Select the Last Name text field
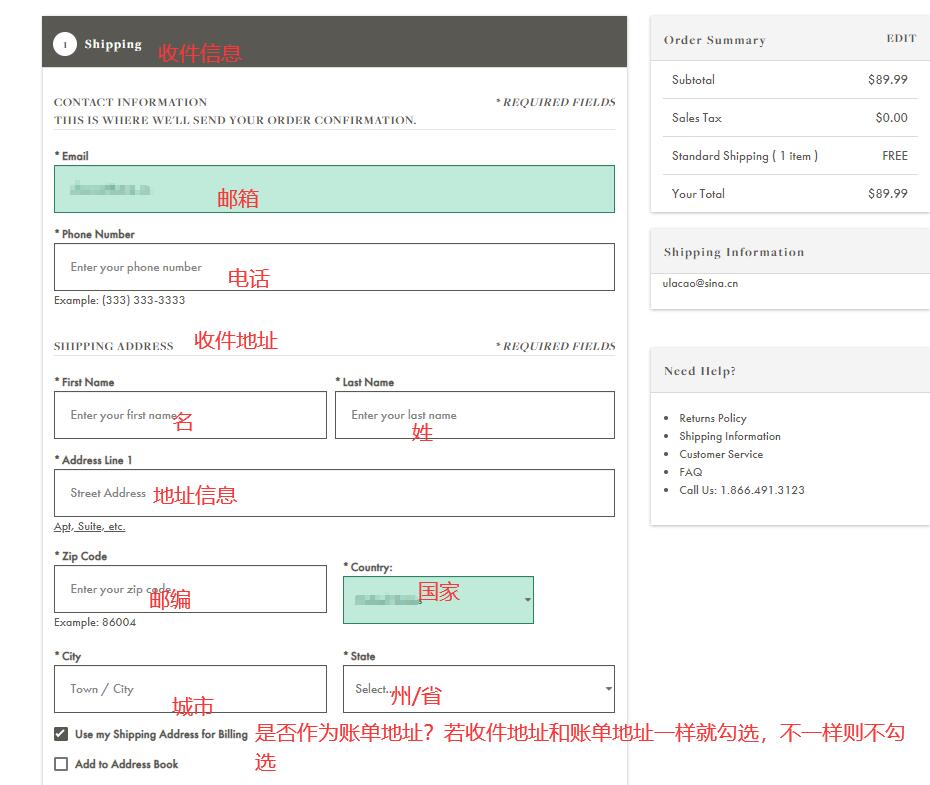Viewport: 930px width, 785px height. click(x=474, y=415)
